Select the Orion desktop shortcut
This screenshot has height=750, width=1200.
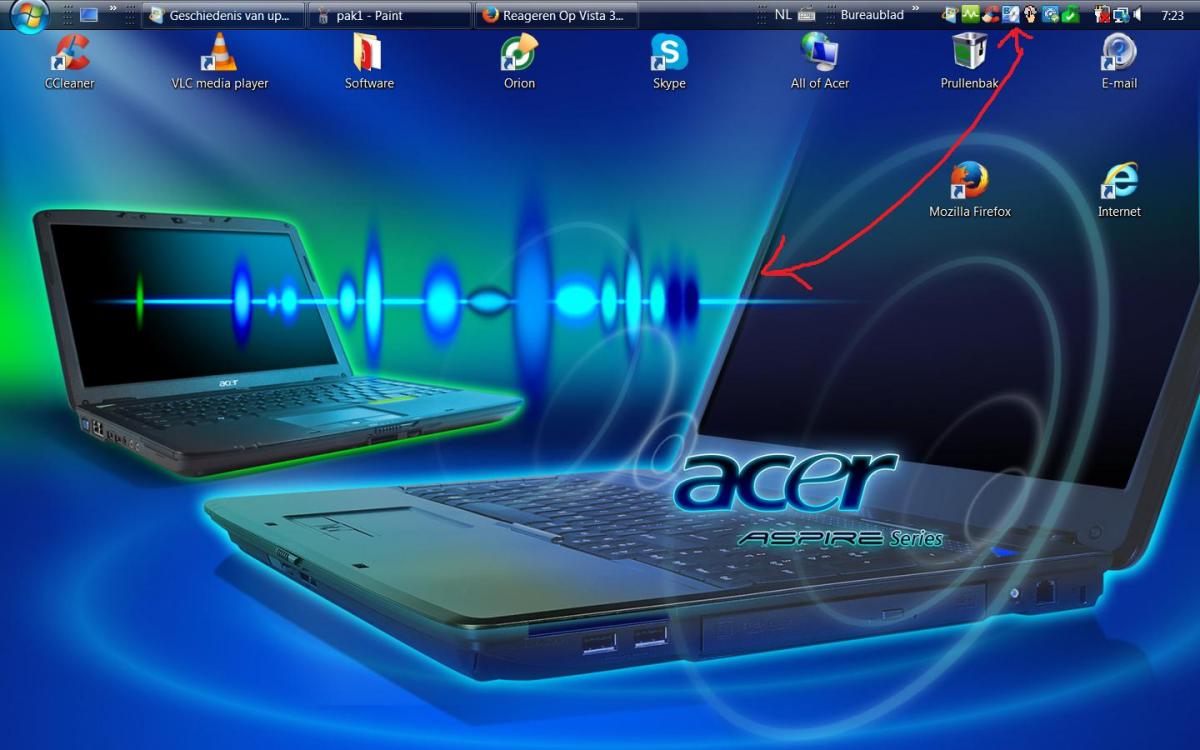(519, 61)
